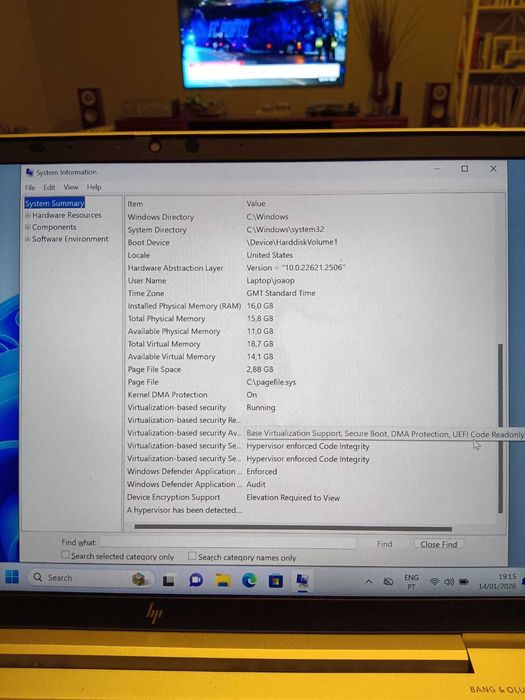Click the Wi-Fi network tray icon
Screen dimensions: 525x700
[x=434, y=582]
